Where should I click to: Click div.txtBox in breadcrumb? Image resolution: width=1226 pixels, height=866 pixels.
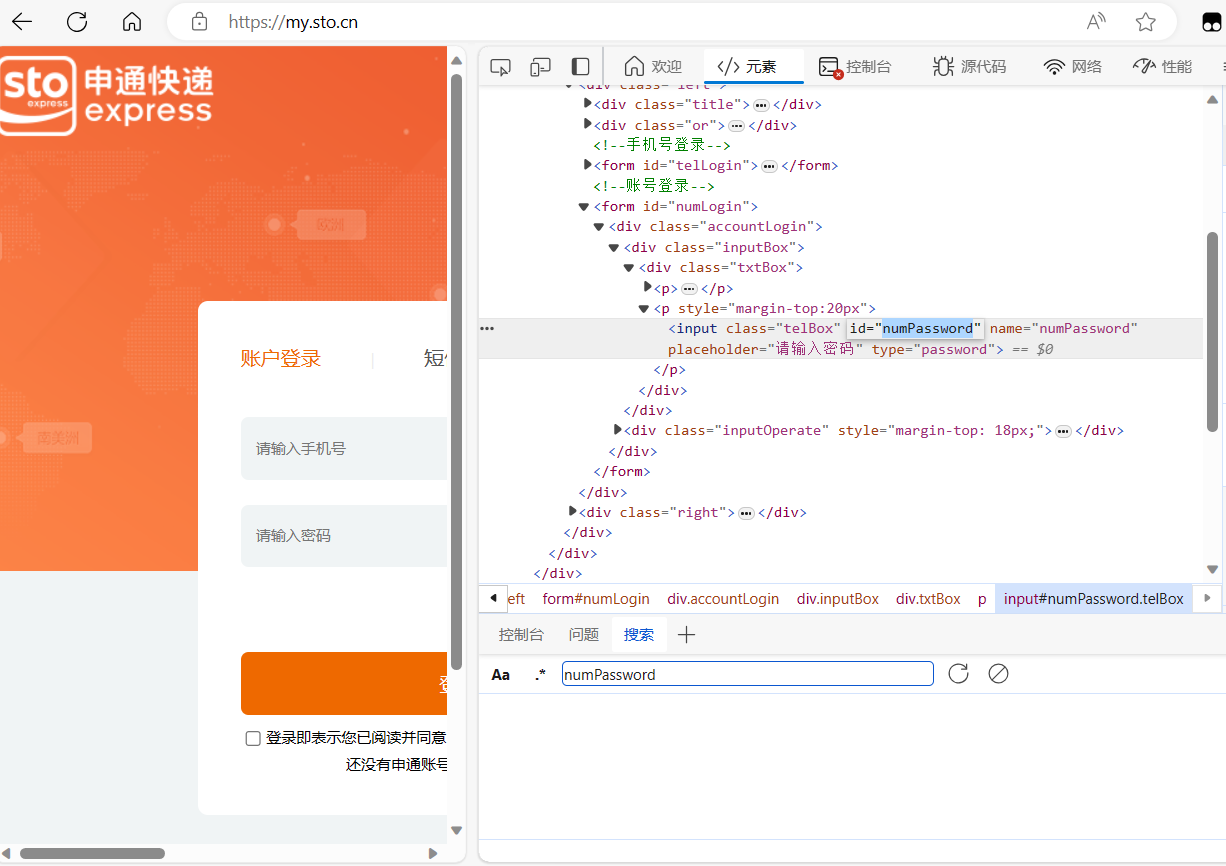point(928,598)
